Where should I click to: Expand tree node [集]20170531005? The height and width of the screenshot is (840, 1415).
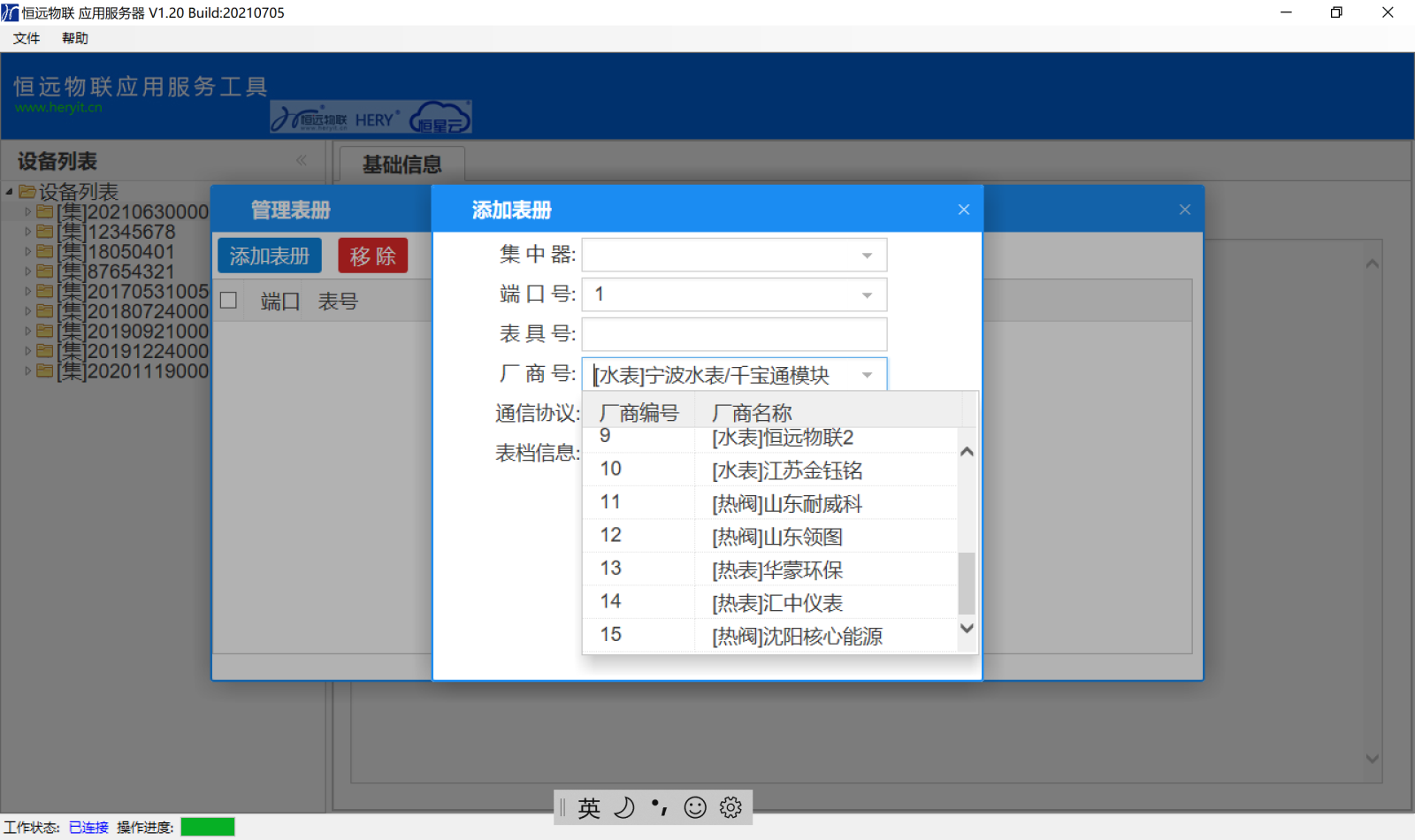(28, 291)
